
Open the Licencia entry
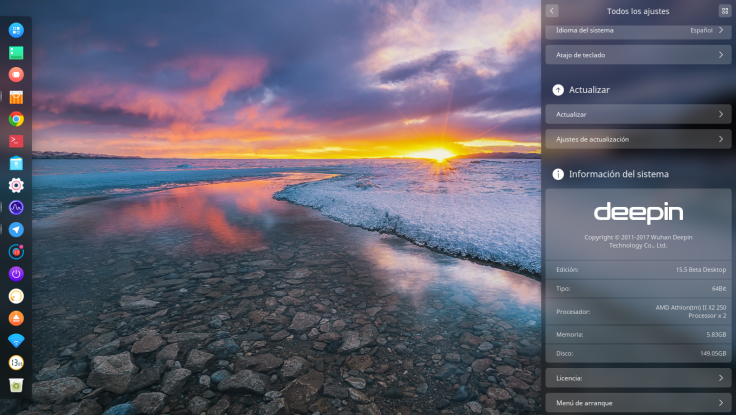pos(638,378)
